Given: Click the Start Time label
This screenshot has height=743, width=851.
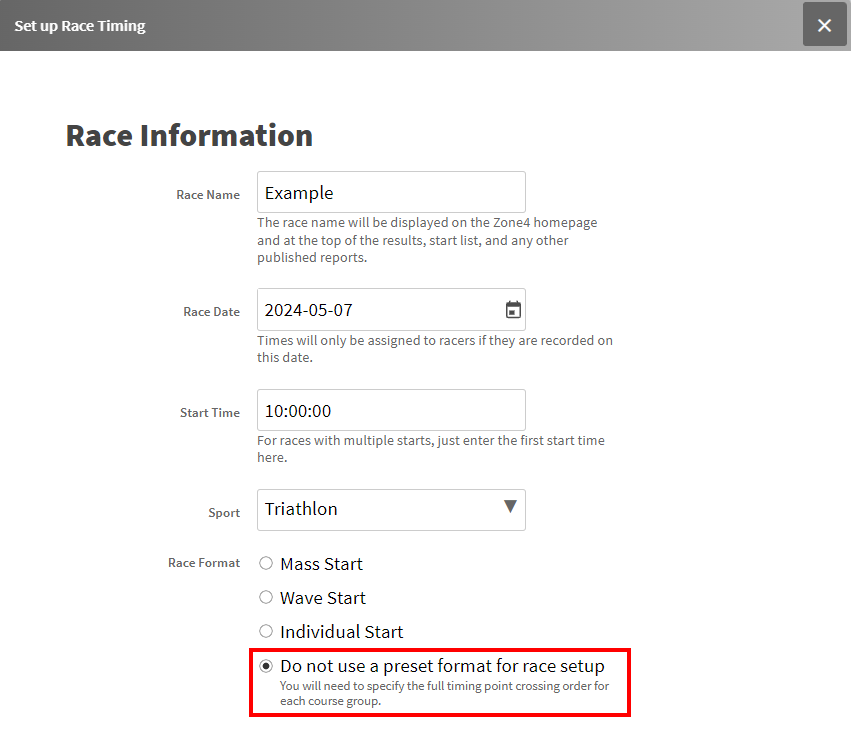Looking at the screenshot, I should pyautogui.click(x=210, y=413).
